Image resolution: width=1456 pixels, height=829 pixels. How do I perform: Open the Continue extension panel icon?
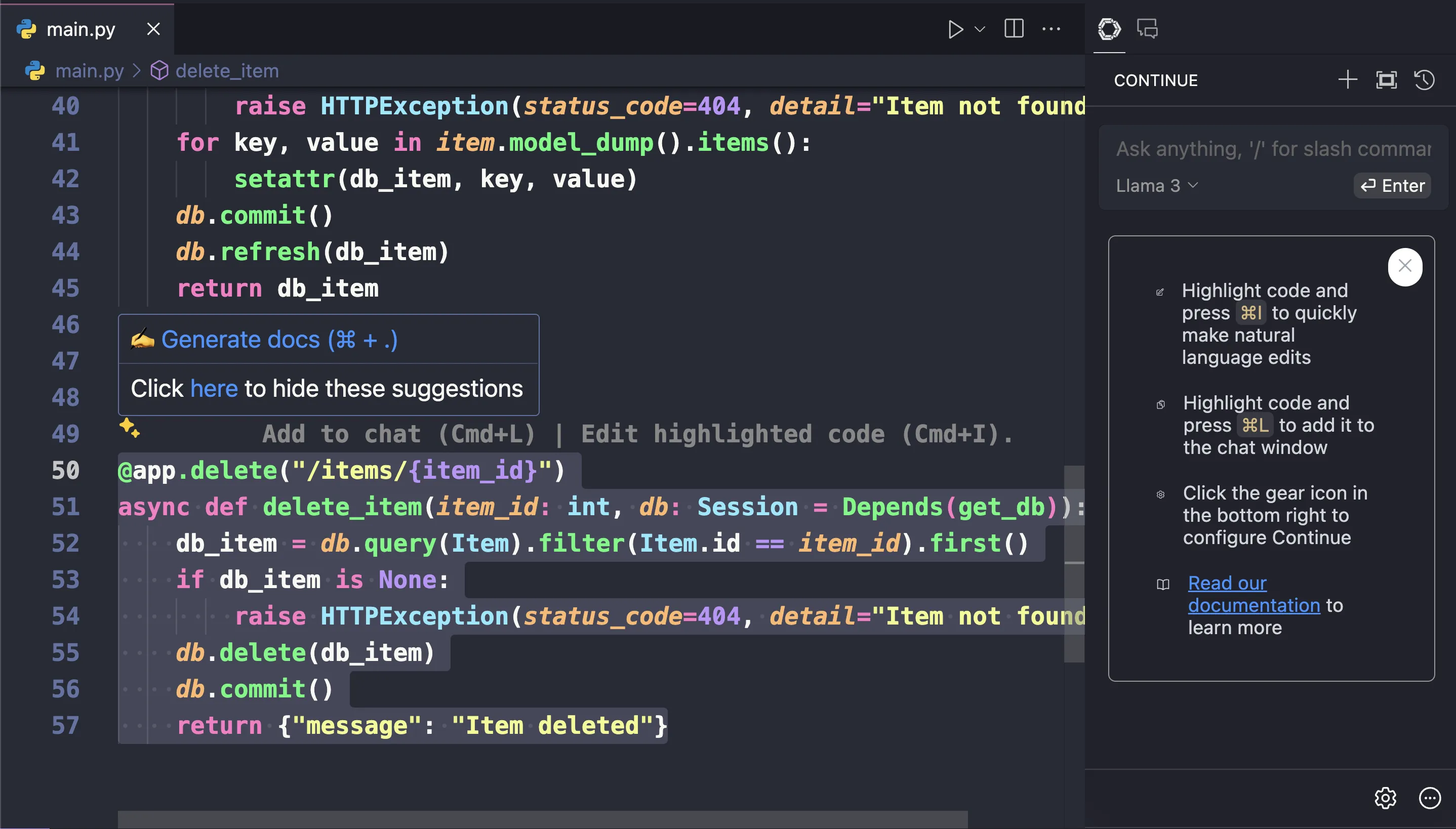point(1109,28)
